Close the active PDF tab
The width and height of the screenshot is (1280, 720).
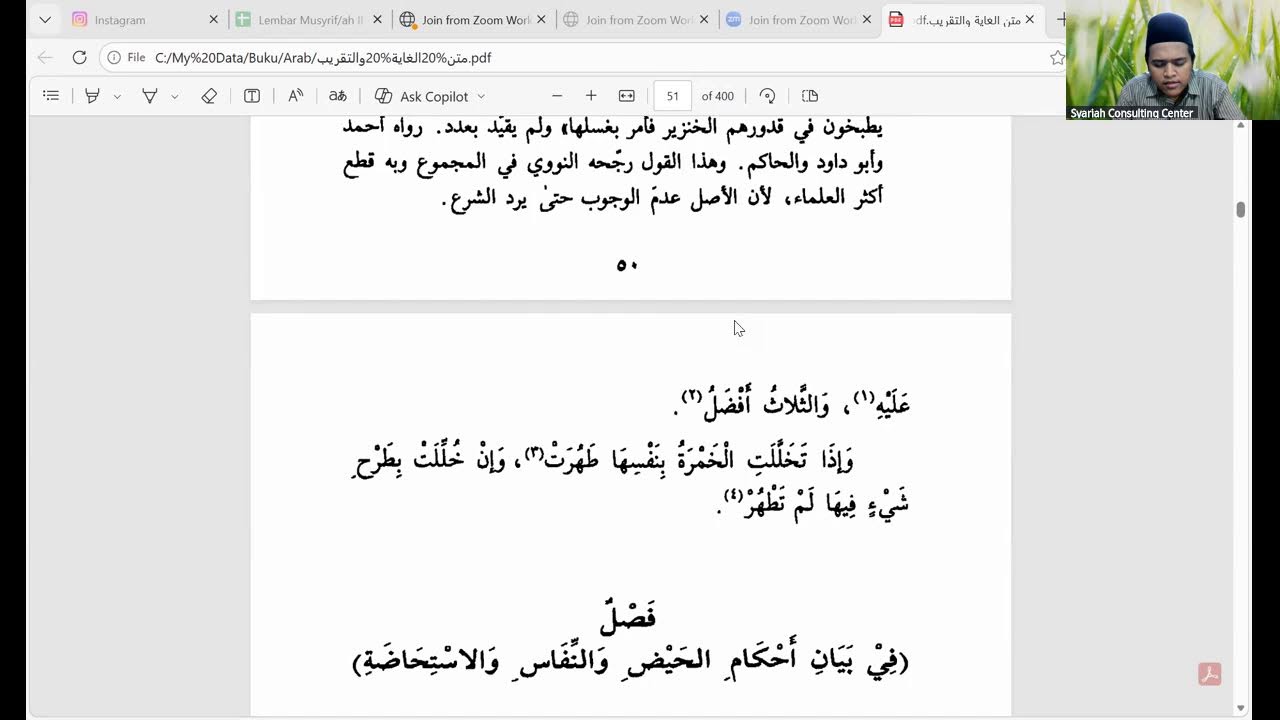click(x=1030, y=20)
